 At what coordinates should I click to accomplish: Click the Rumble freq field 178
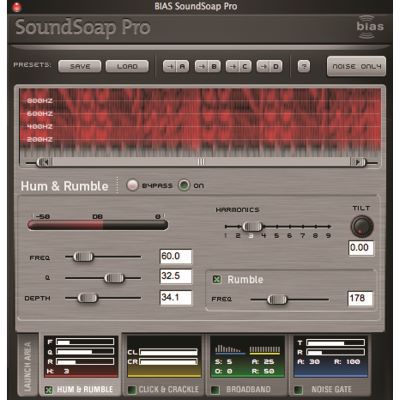pyautogui.click(x=360, y=298)
